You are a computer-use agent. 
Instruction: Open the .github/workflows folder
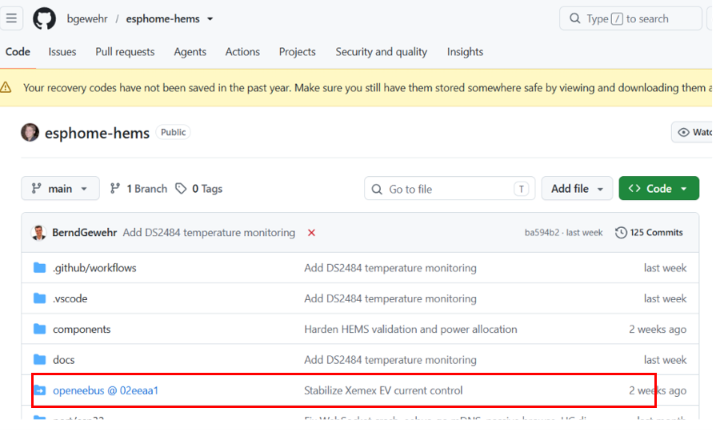pos(95,268)
